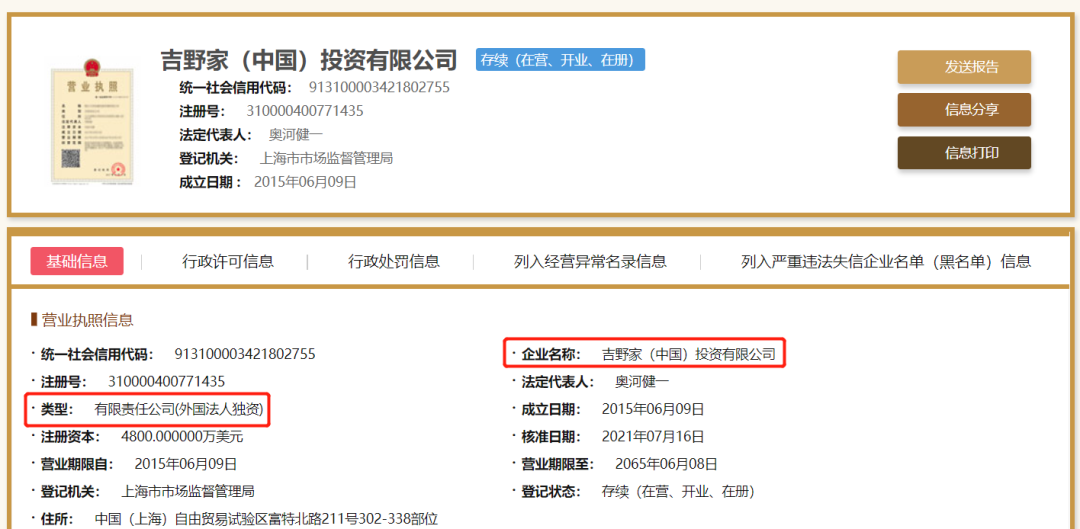The height and width of the screenshot is (529, 1080).
Task: Click the 营业期限自 value 2015年06月09日
Action: (x=185, y=464)
